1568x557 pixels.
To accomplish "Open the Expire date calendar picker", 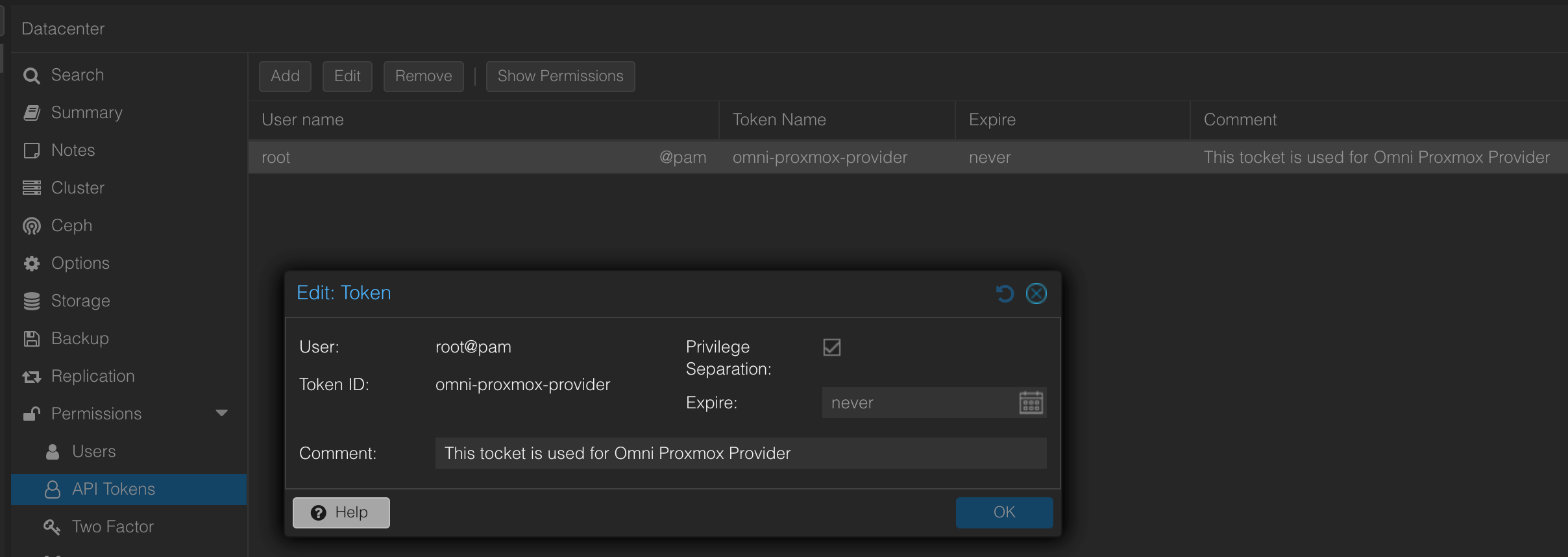I will click(x=1031, y=402).
